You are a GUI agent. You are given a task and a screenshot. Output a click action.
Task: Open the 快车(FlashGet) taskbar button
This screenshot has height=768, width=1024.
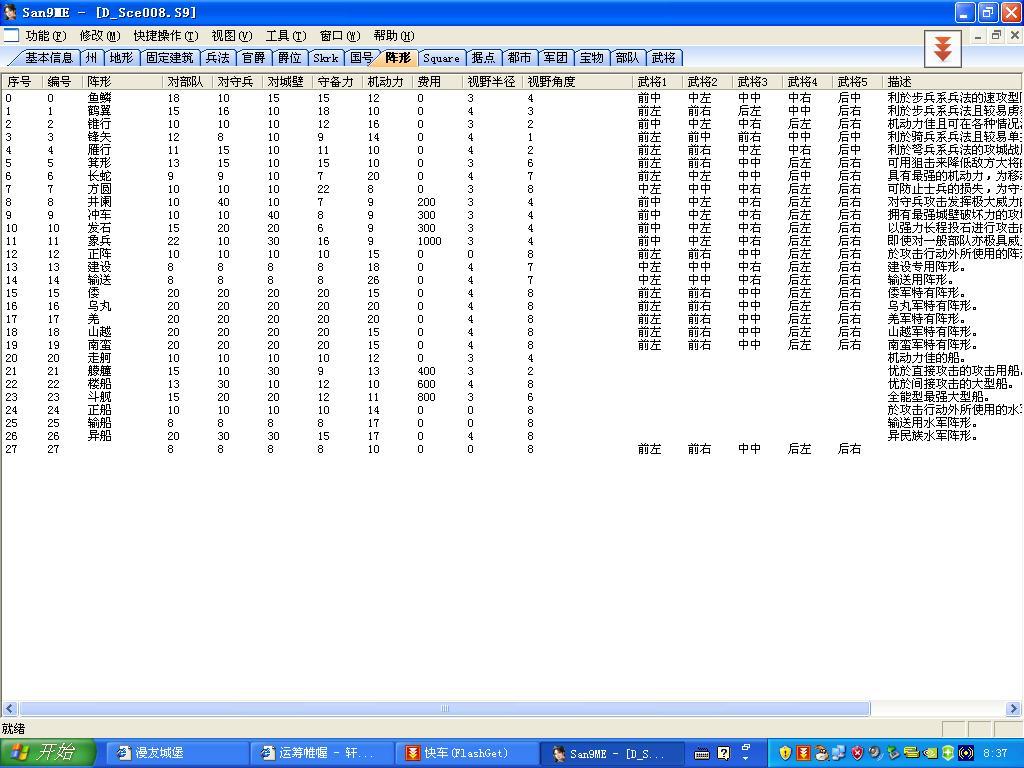tap(465, 753)
